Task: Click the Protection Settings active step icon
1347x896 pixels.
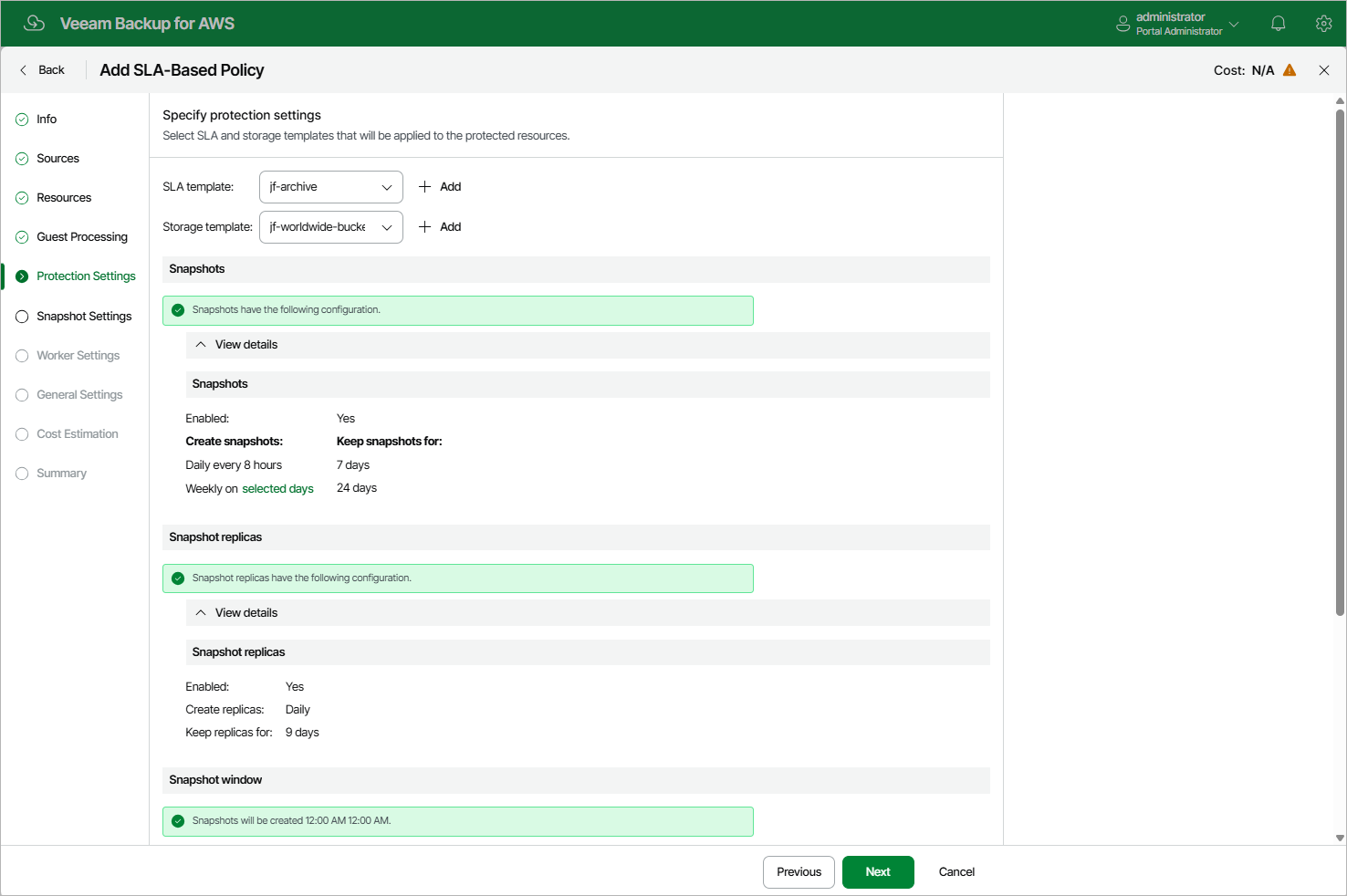Action: tap(22, 276)
